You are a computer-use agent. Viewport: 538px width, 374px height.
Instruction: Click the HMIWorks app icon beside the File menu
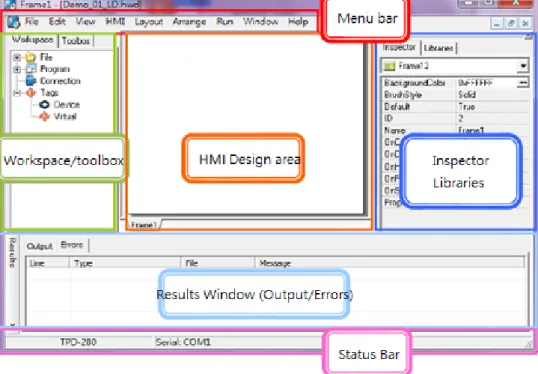point(14,22)
